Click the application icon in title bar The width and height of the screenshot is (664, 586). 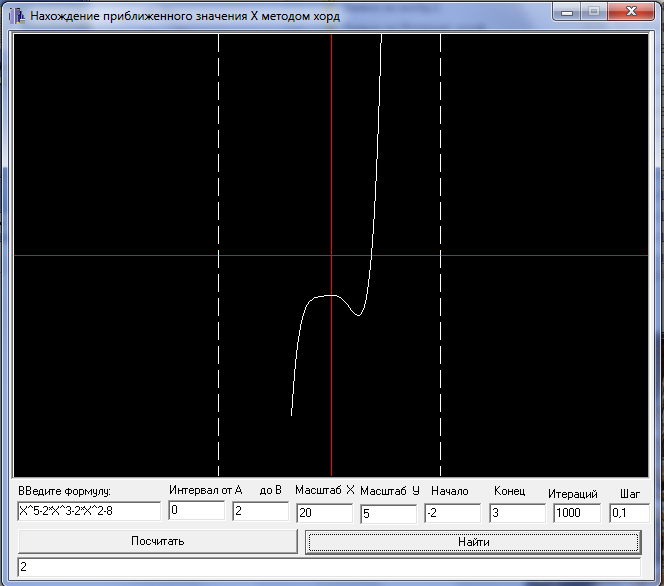tap(17, 16)
